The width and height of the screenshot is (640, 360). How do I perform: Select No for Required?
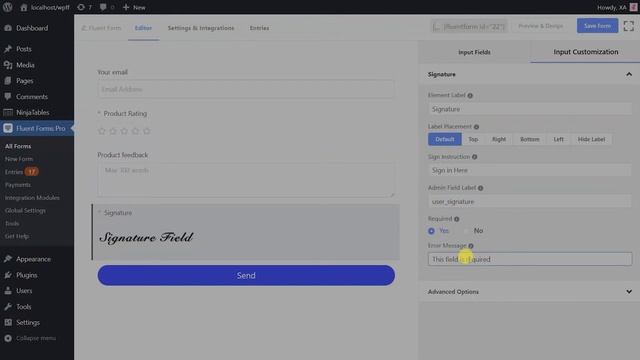[466, 231]
